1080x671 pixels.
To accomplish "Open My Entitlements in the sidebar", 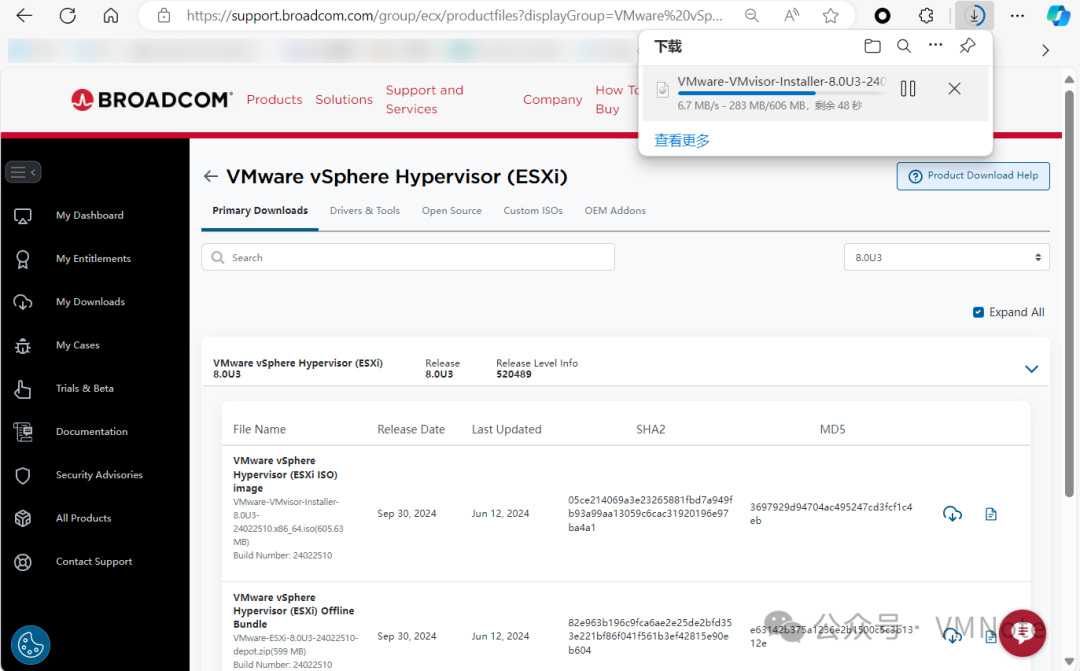I will [x=93, y=259].
